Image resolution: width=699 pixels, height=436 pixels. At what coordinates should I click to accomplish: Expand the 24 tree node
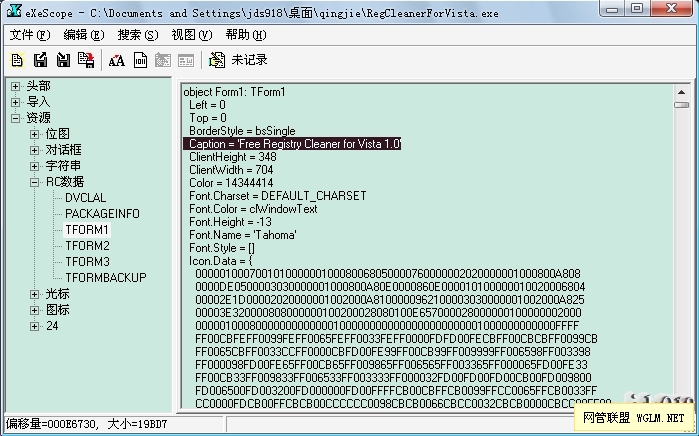[34, 326]
